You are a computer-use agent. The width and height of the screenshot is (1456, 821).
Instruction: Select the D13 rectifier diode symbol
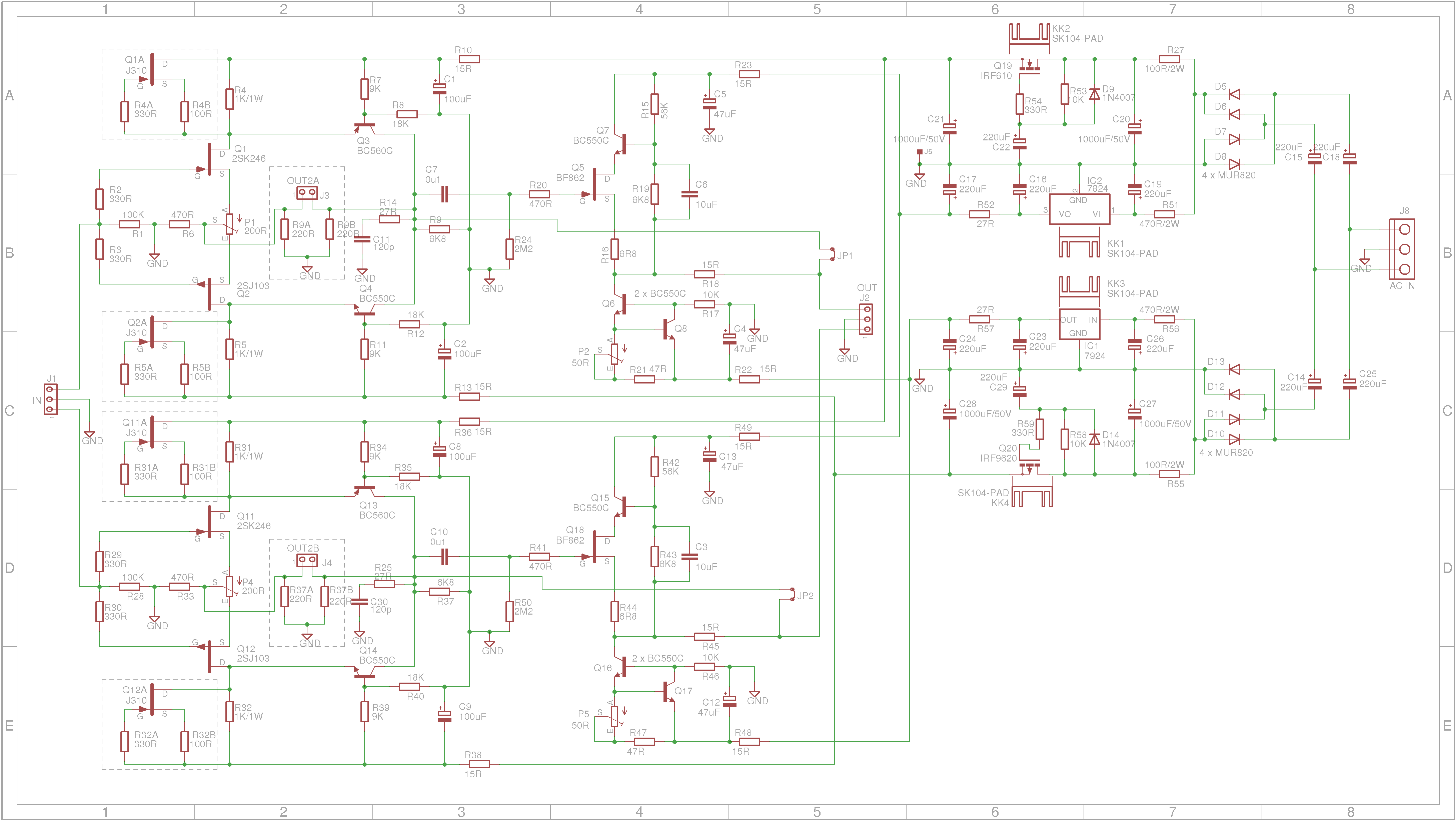(x=1234, y=369)
